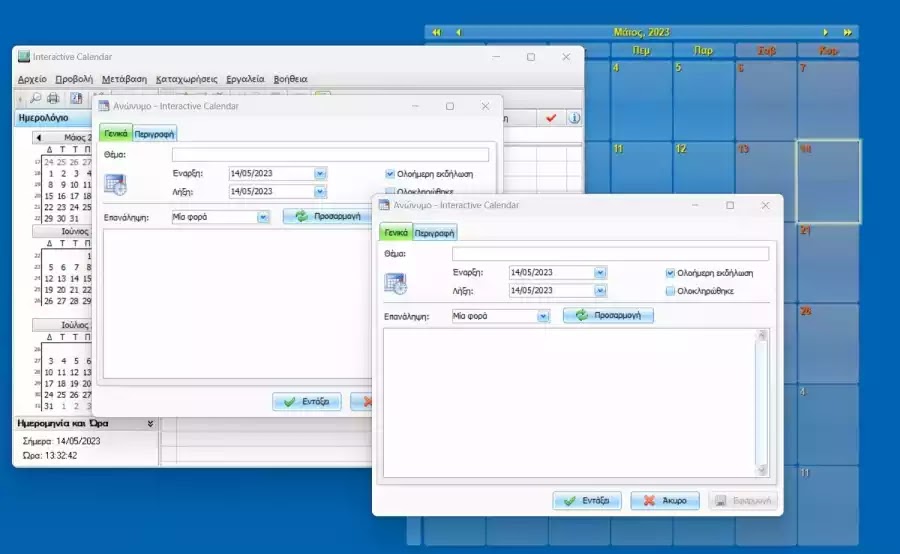Go to next month in desktop calendar
Screen dimensions: 900x554
(825, 32)
